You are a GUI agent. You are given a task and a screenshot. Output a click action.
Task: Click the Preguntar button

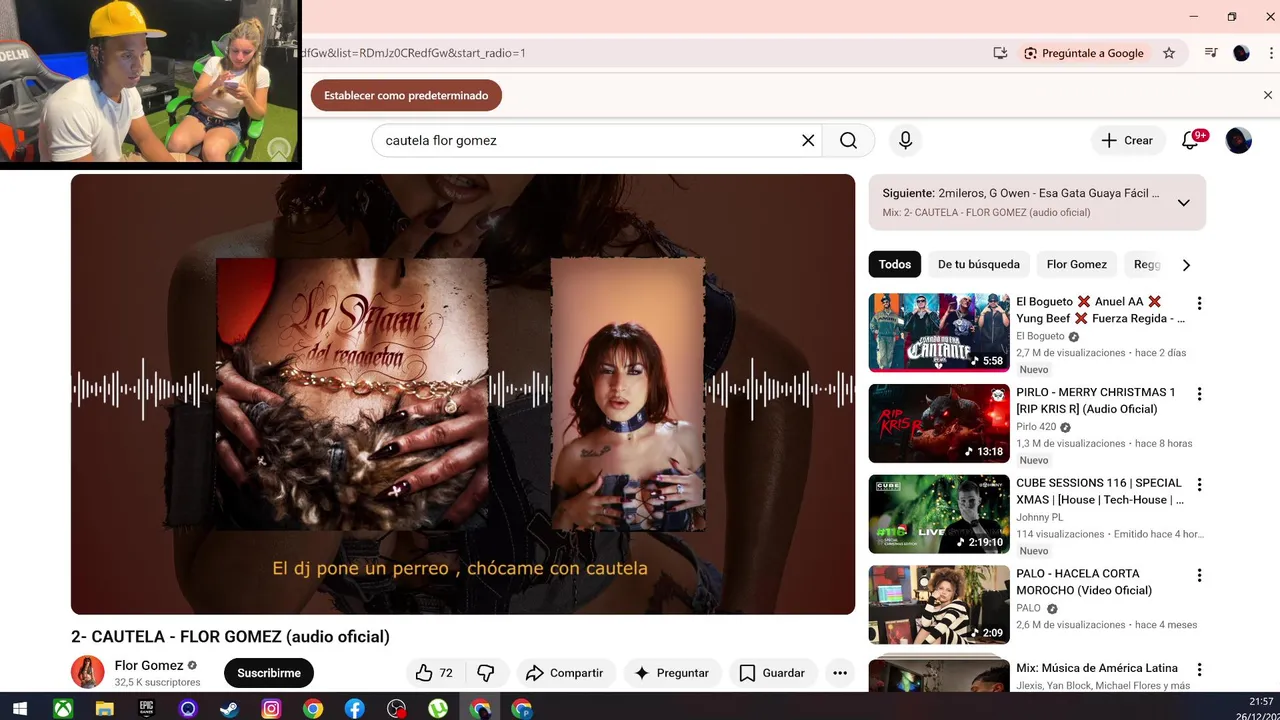[672, 673]
